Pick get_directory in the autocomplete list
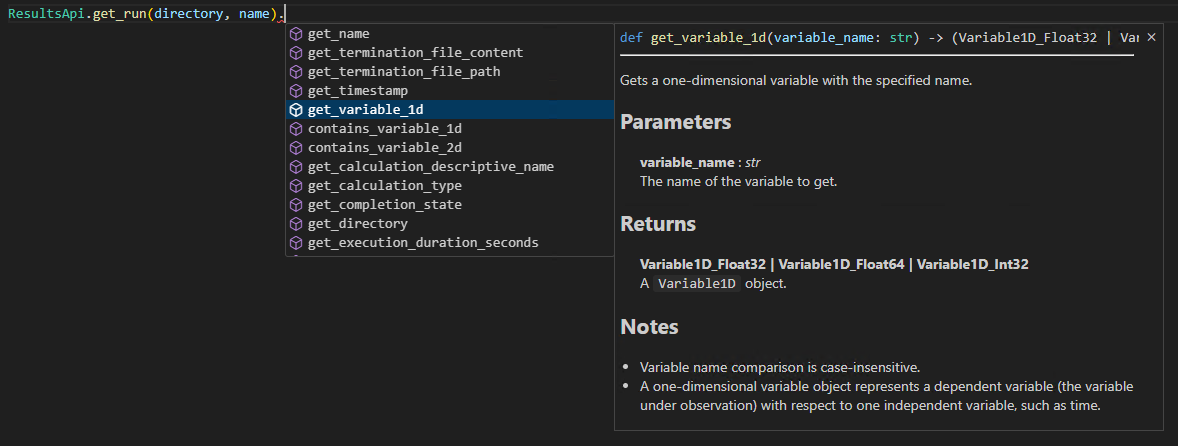Image resolution: width=1178 pixels, height=446 pixels. [357, 224]
